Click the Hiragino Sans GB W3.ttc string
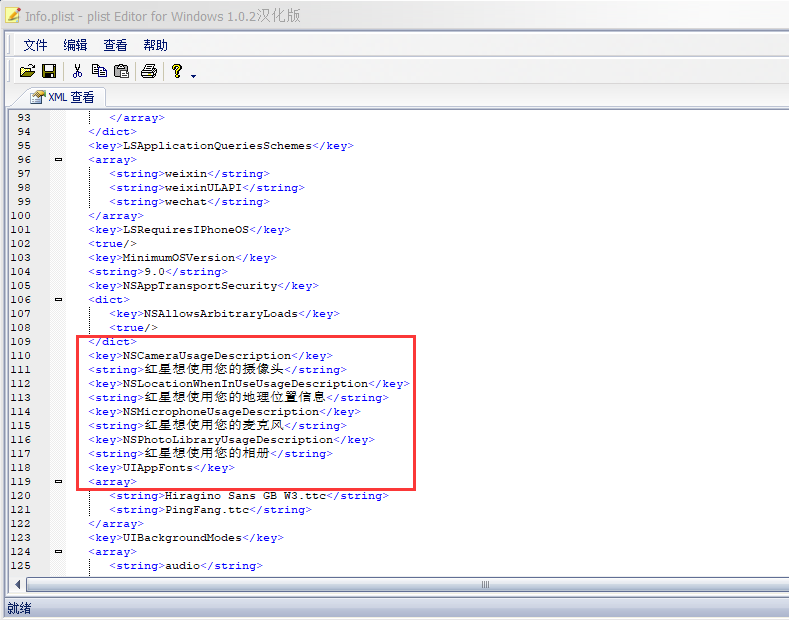The image size is (789, 620). pos(246,496)
